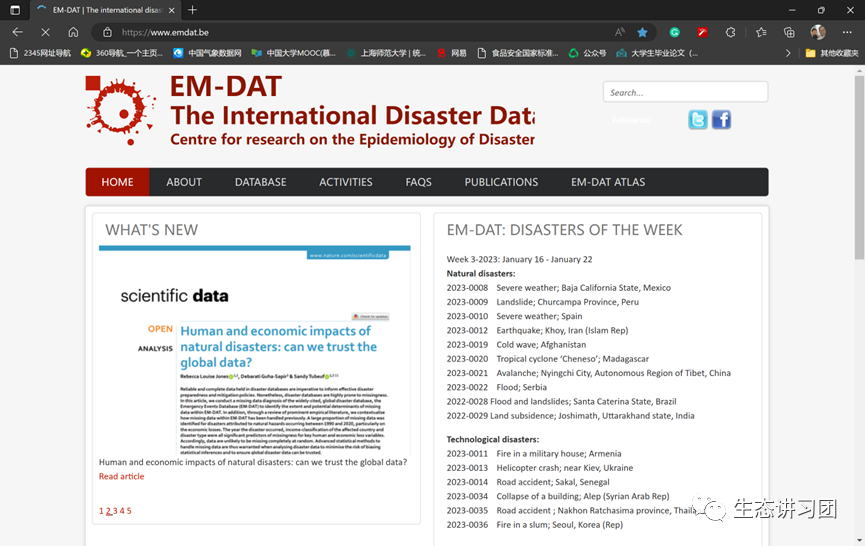Select the '2023-0013 Helicopter crash' entry

(x=540, y=468)
